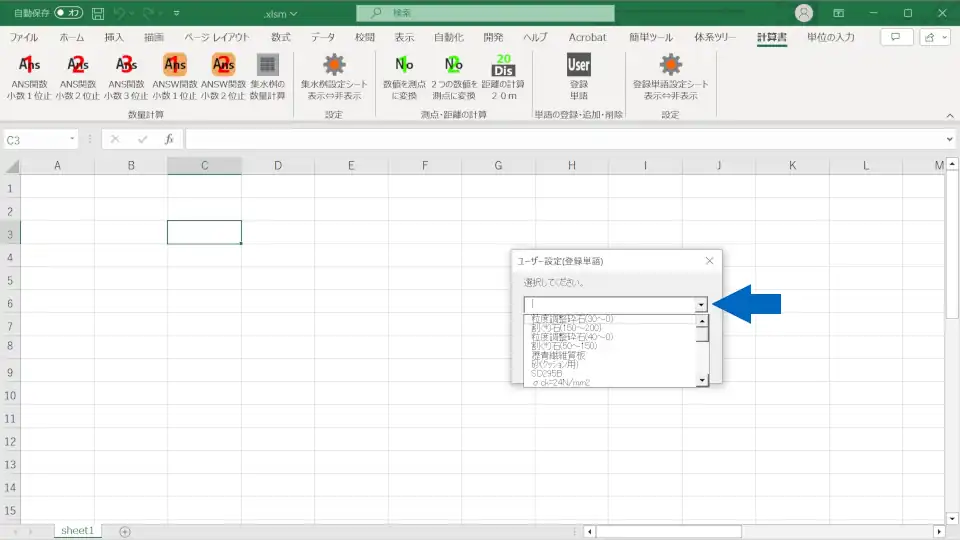Switch to the ホーム tab
The image size is (960, 540).
[x=72, y=37]
